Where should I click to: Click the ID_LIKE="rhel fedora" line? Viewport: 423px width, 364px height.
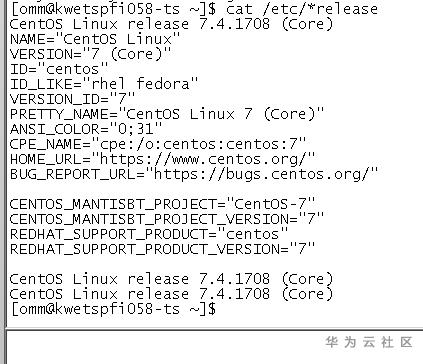(x=104, y=84)
